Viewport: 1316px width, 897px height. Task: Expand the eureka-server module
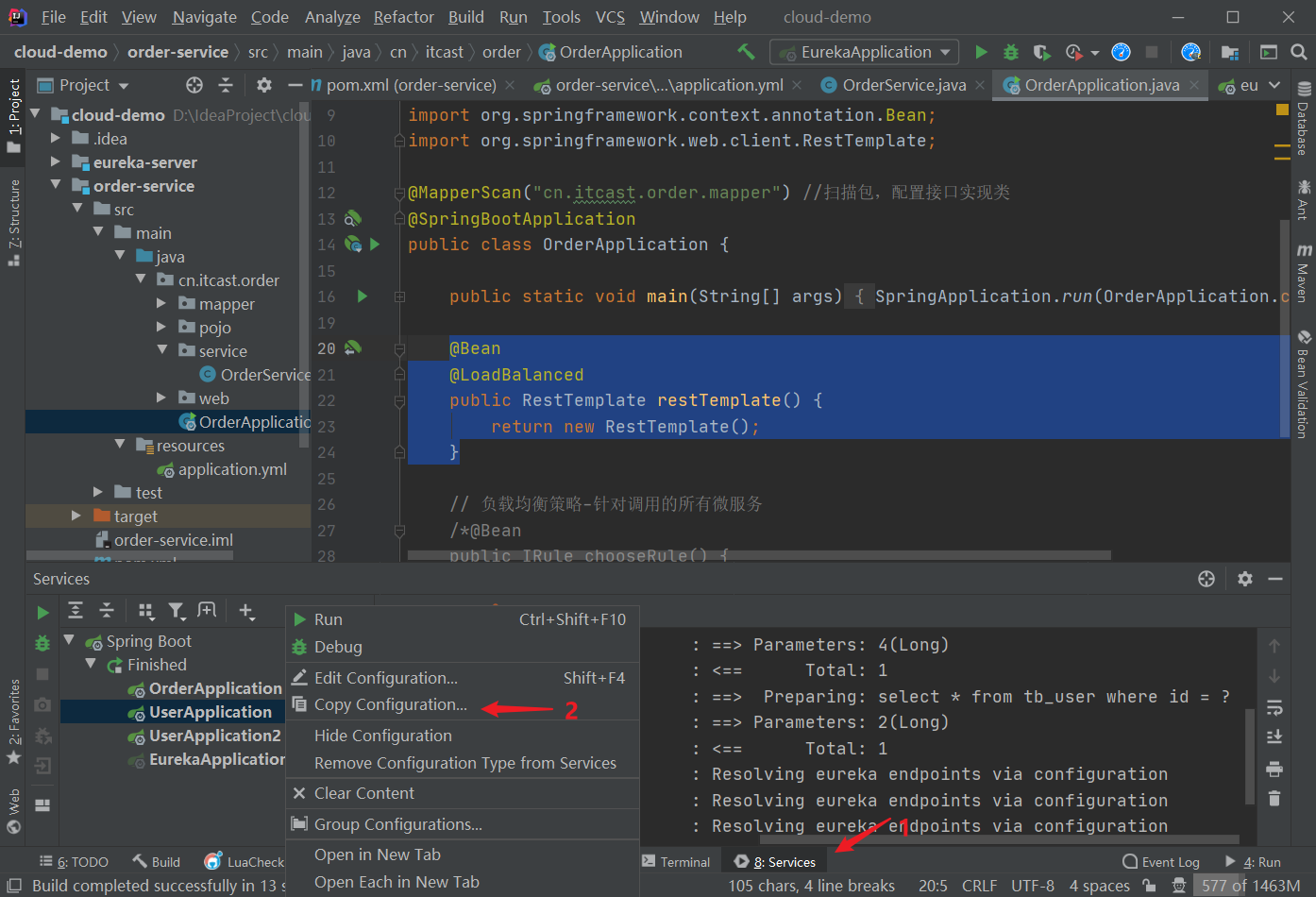coord(56,161)
